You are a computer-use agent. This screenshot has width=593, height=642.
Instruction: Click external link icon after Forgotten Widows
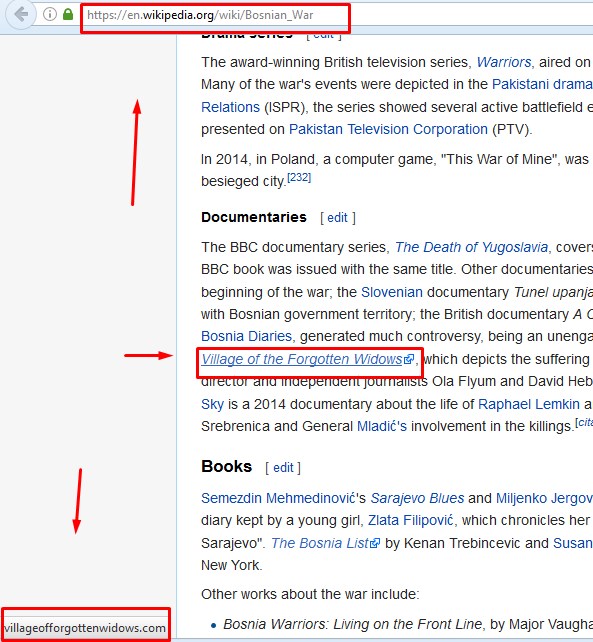409,359
